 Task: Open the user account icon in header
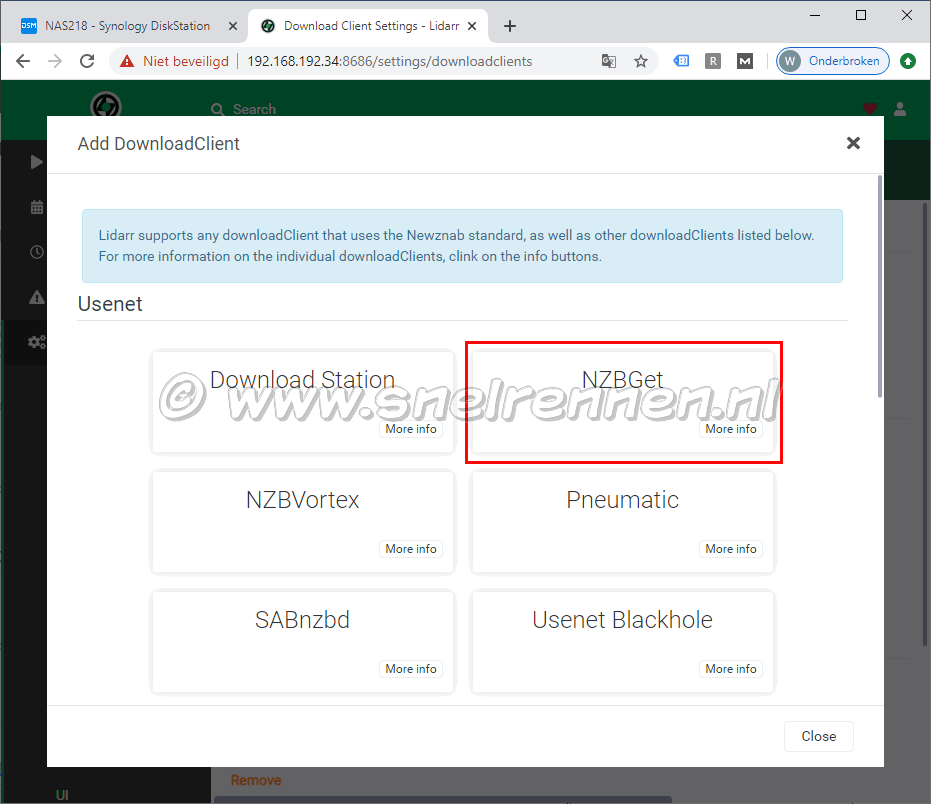tap(900, 109)
